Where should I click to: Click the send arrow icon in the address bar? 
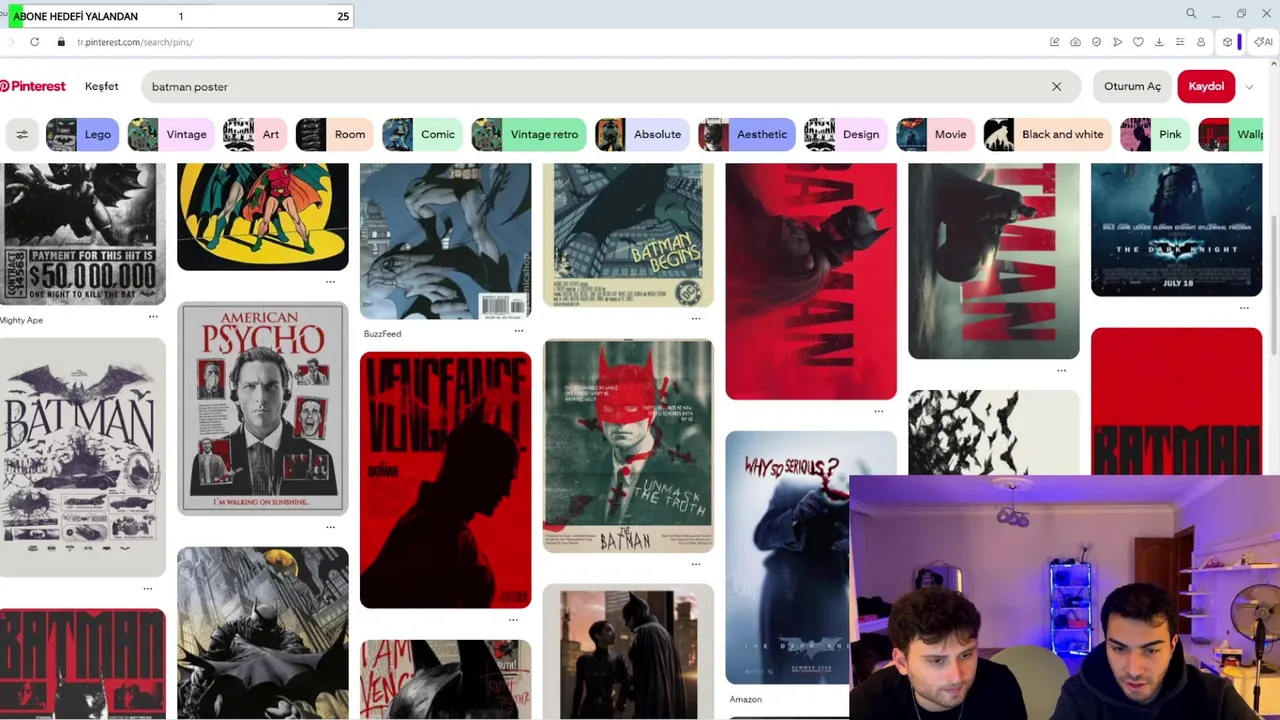click(1117, 42)
